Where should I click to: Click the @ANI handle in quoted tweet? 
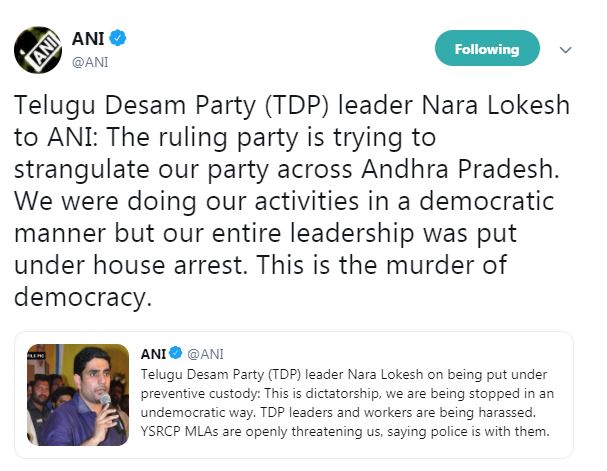203,353
